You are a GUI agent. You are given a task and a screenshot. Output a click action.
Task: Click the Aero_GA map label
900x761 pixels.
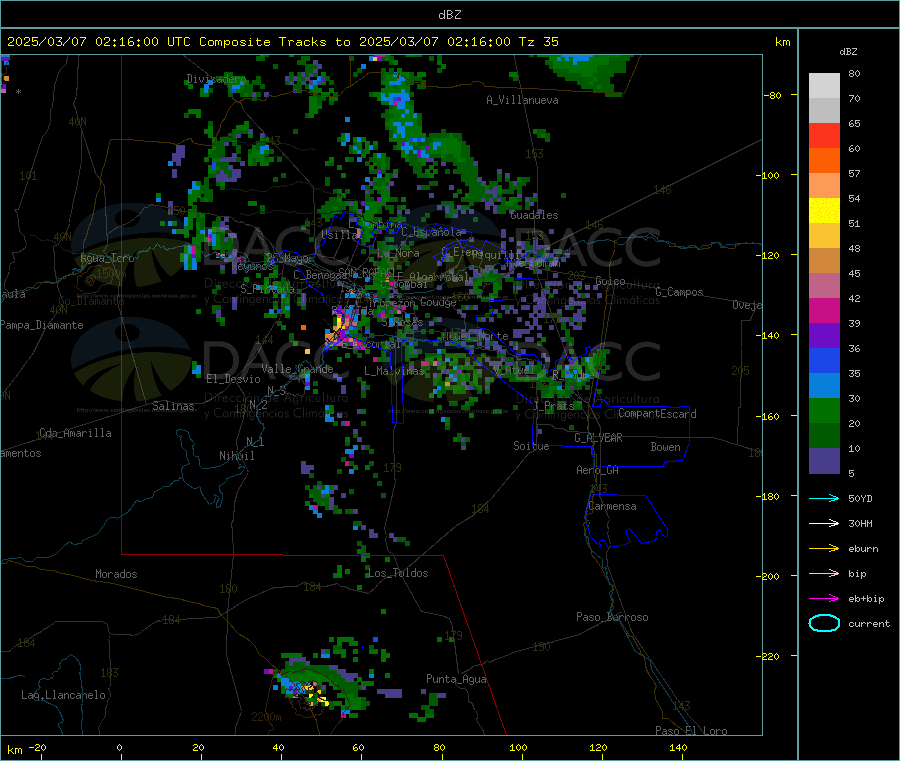coord(597,470)
